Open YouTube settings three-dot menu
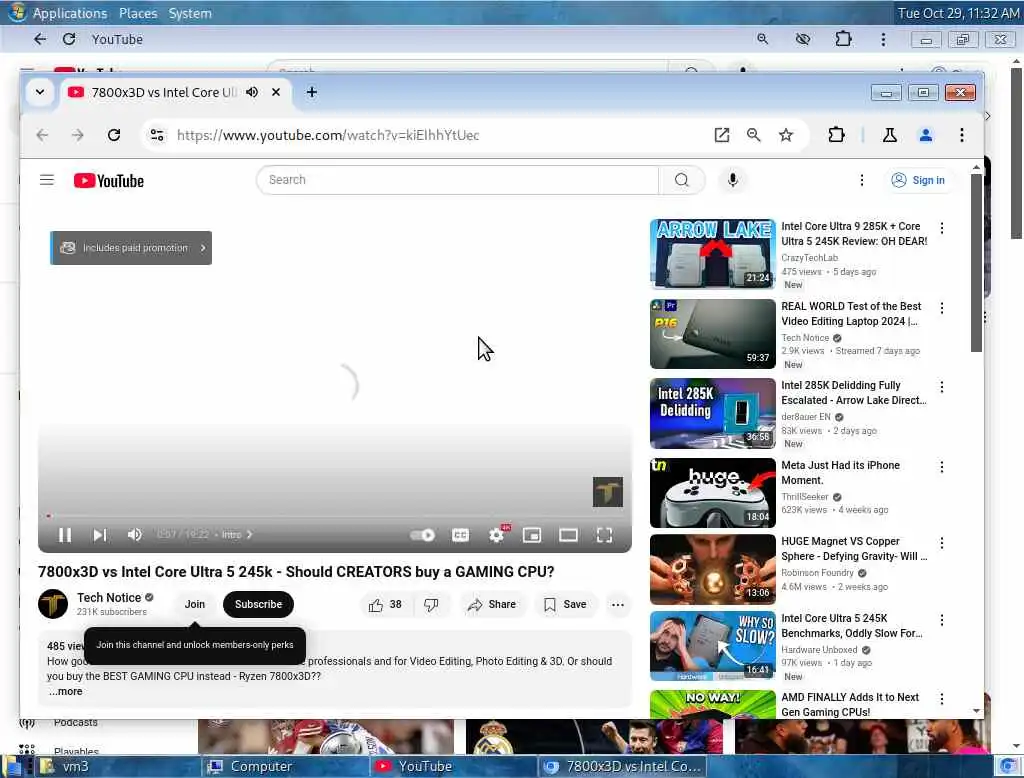The width and height of the screenshot is (1024, 778). 861,180
